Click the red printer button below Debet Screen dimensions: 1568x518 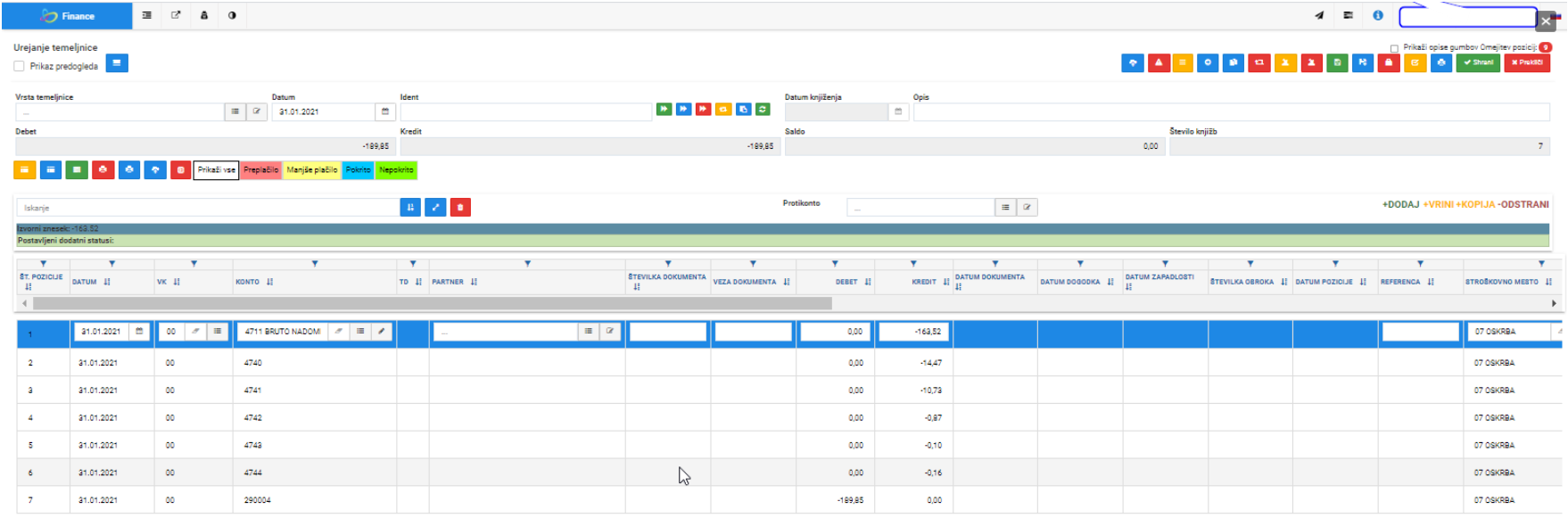click(103, 169)
